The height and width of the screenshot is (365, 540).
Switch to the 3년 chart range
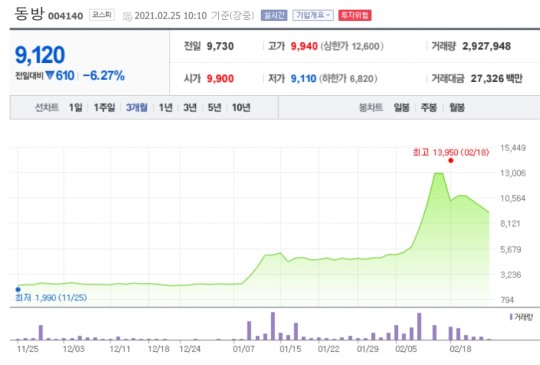click(190, 108)
